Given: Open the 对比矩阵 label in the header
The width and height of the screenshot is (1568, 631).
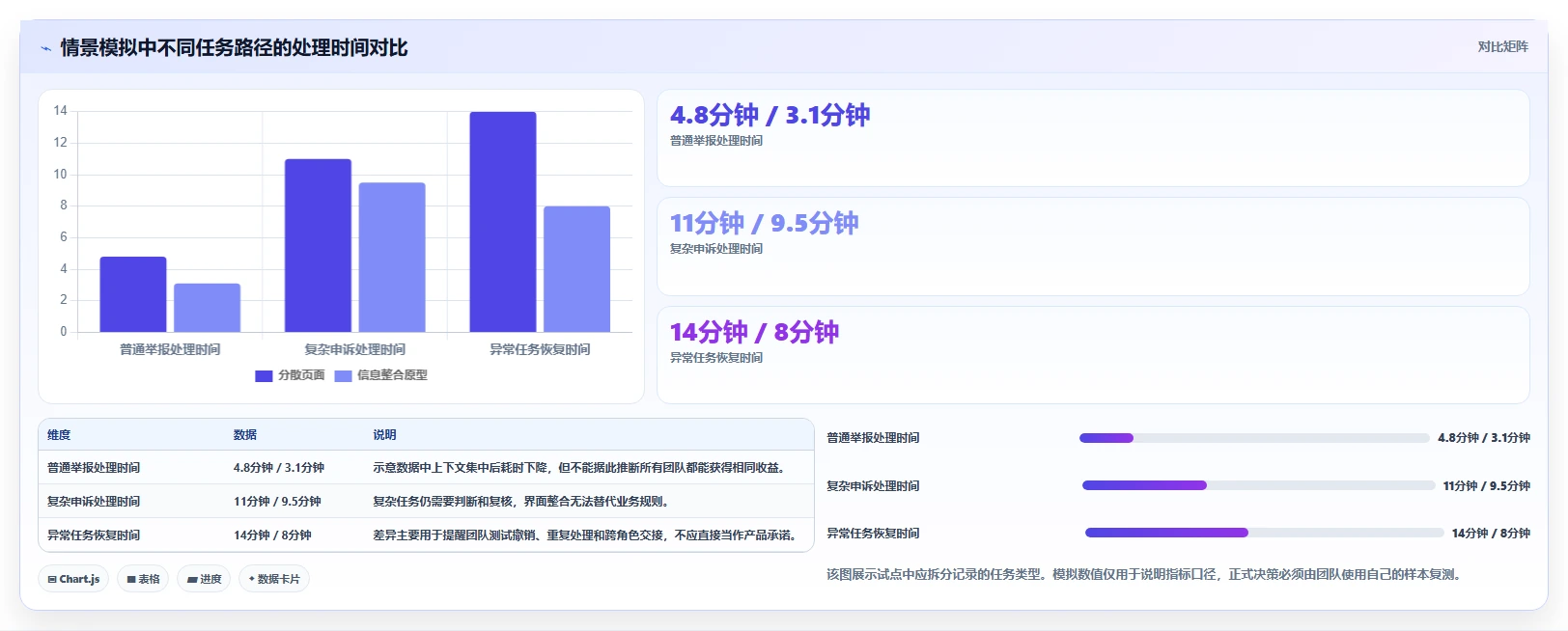Looking at the screenshot, I should click(1502, 46).
